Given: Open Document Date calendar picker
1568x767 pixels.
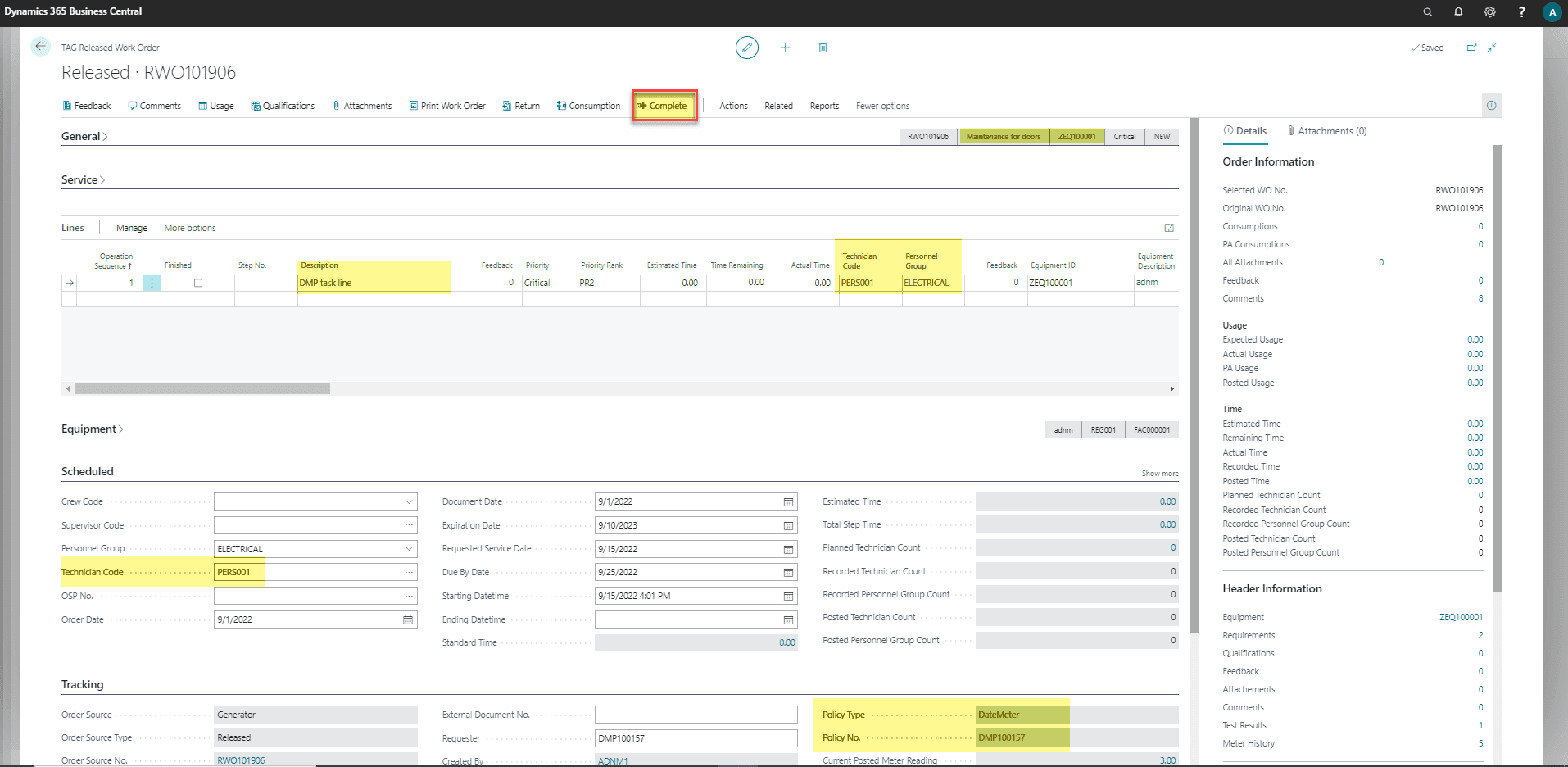Looking at the screenshot, I should 788,501.
